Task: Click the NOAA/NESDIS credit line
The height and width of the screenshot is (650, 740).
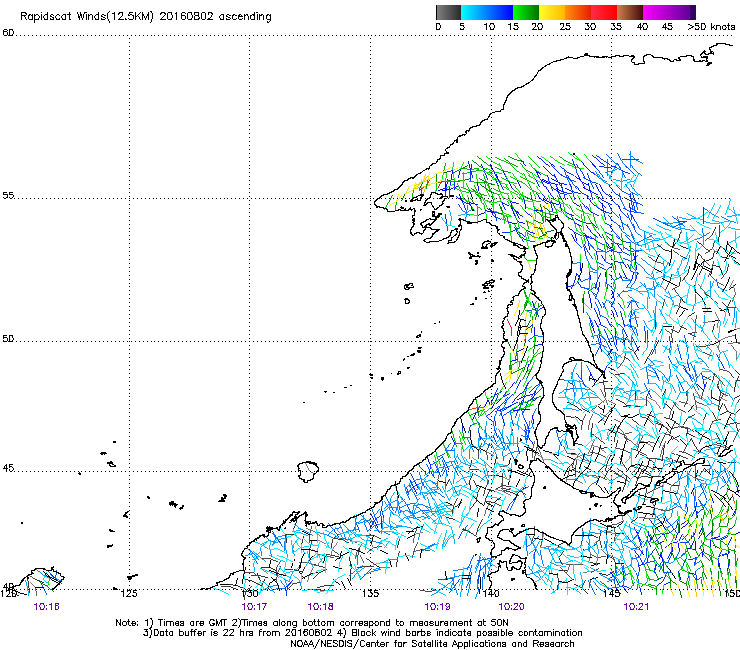Action: coord(432,644)
